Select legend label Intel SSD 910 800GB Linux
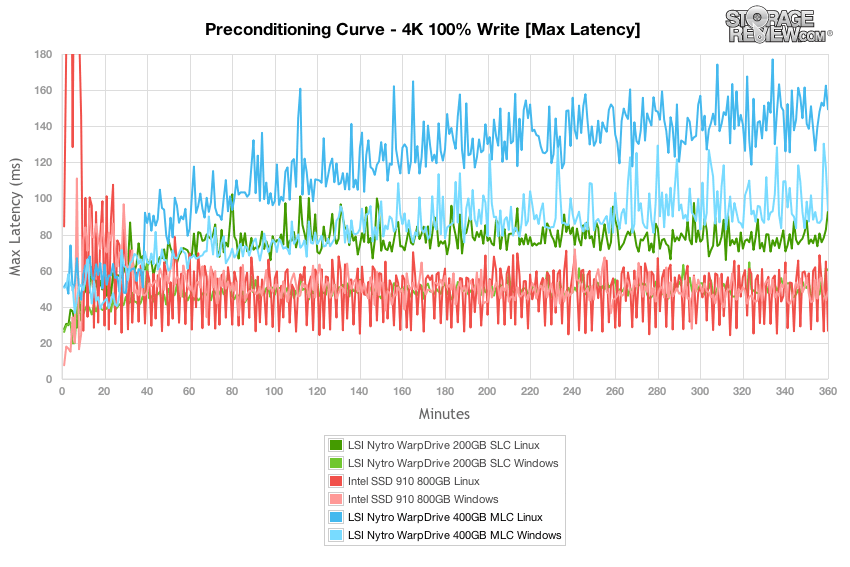This screenshot has height=567, width=850. (x=414, y=481)
